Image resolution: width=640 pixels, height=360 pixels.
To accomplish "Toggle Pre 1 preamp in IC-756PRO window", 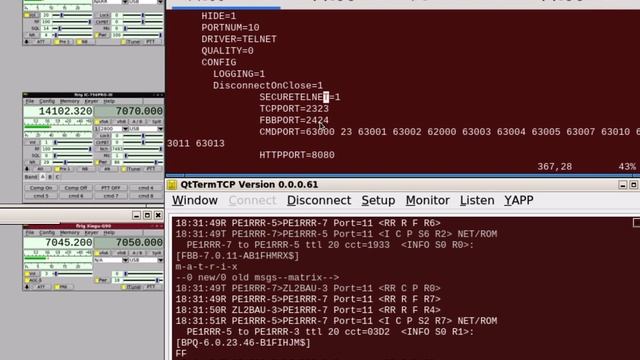I will coord(64,169).
